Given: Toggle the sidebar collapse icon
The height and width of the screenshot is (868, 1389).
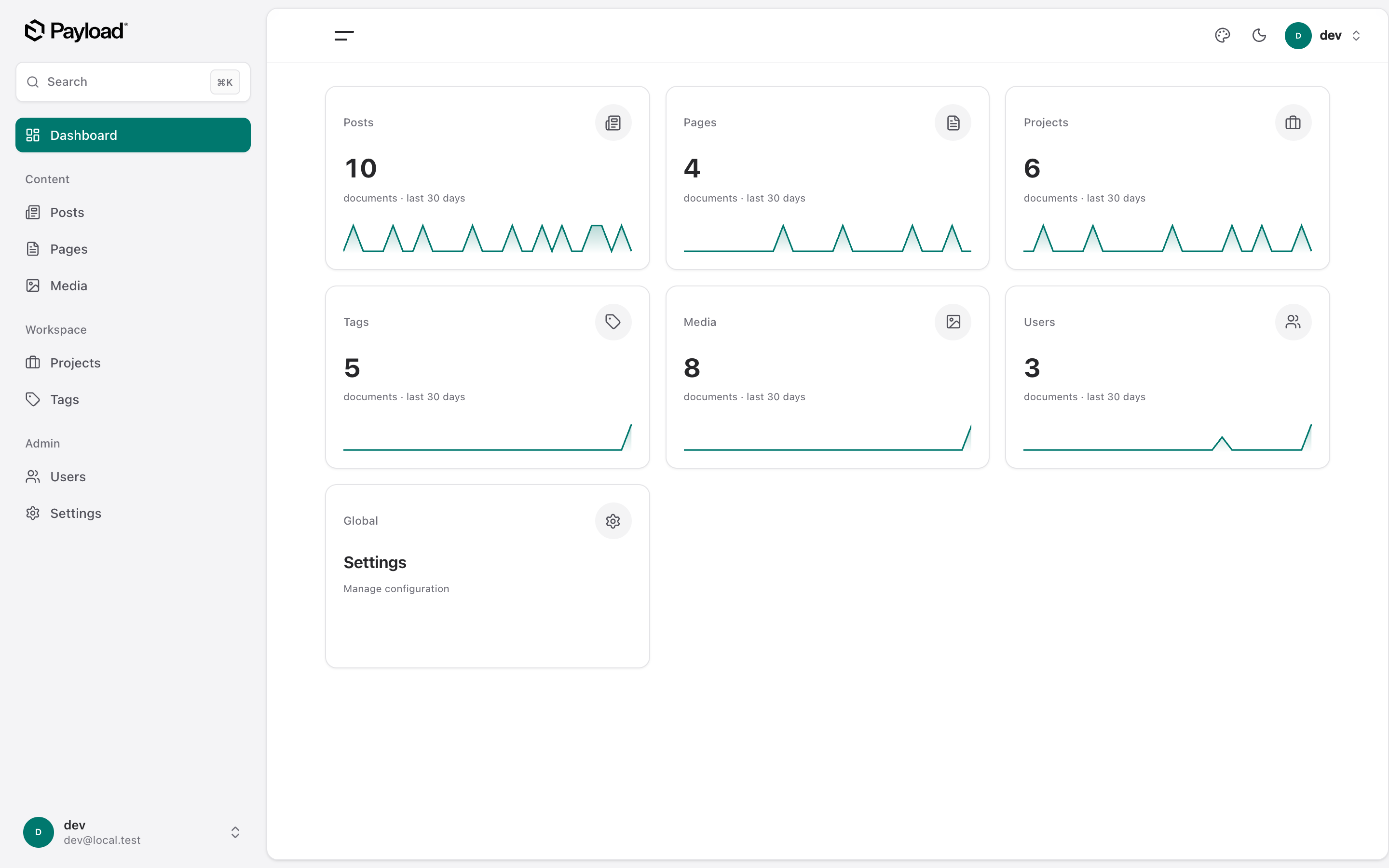Looking at the screenshot, I should click(x=344, y=36).
